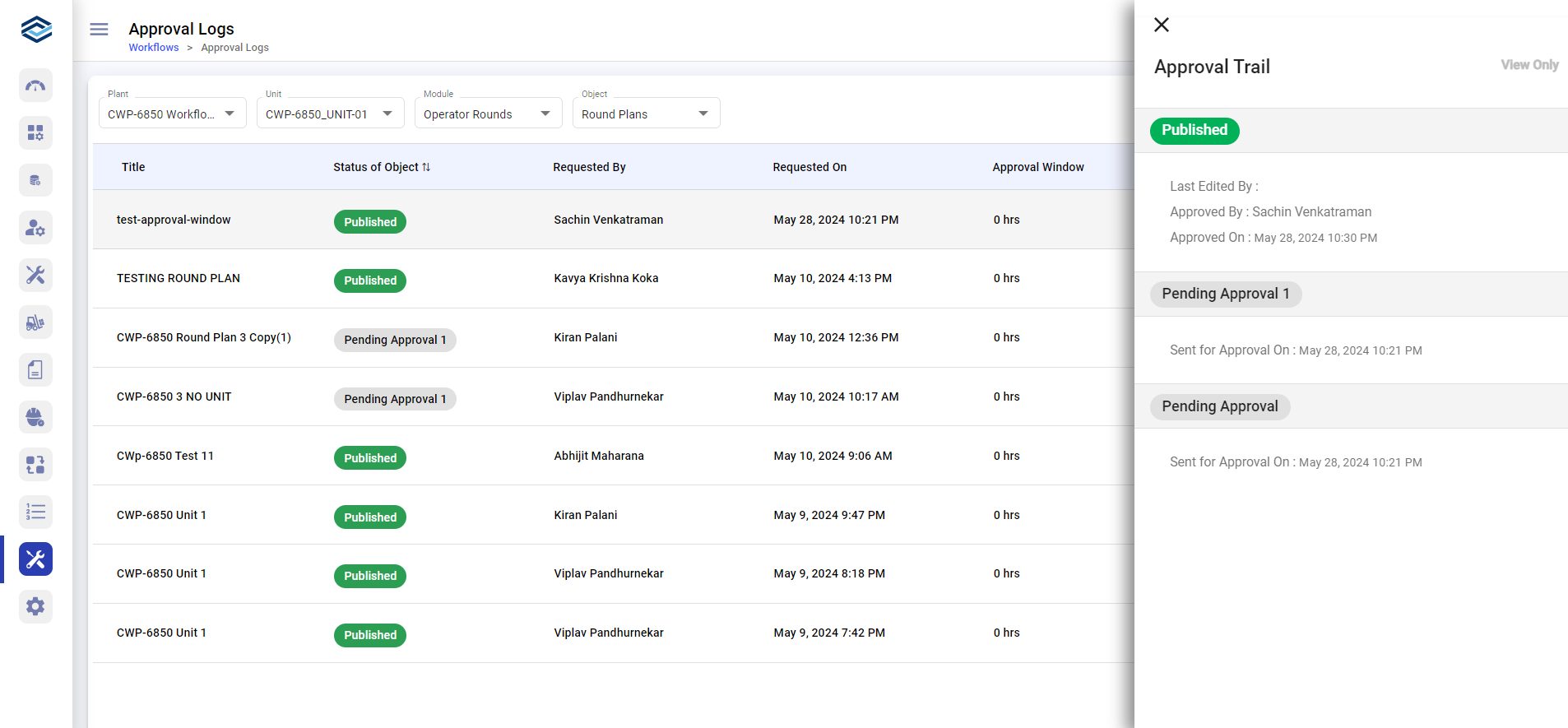This screenshot has width=1568, height=728.
Task: Click Kavya Krishna Koka requester name
Action: coord(606,278)
